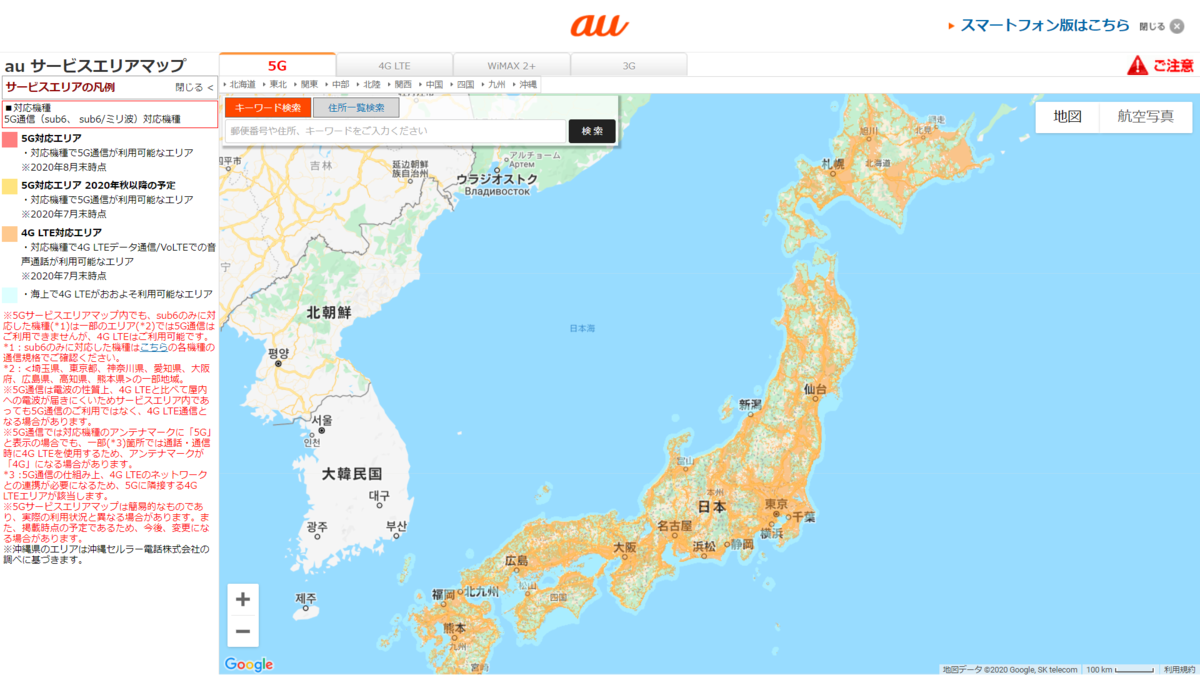Click 大阪 label on the map
The width and height of the screenshot is (1200, 675).
(625, 548)
